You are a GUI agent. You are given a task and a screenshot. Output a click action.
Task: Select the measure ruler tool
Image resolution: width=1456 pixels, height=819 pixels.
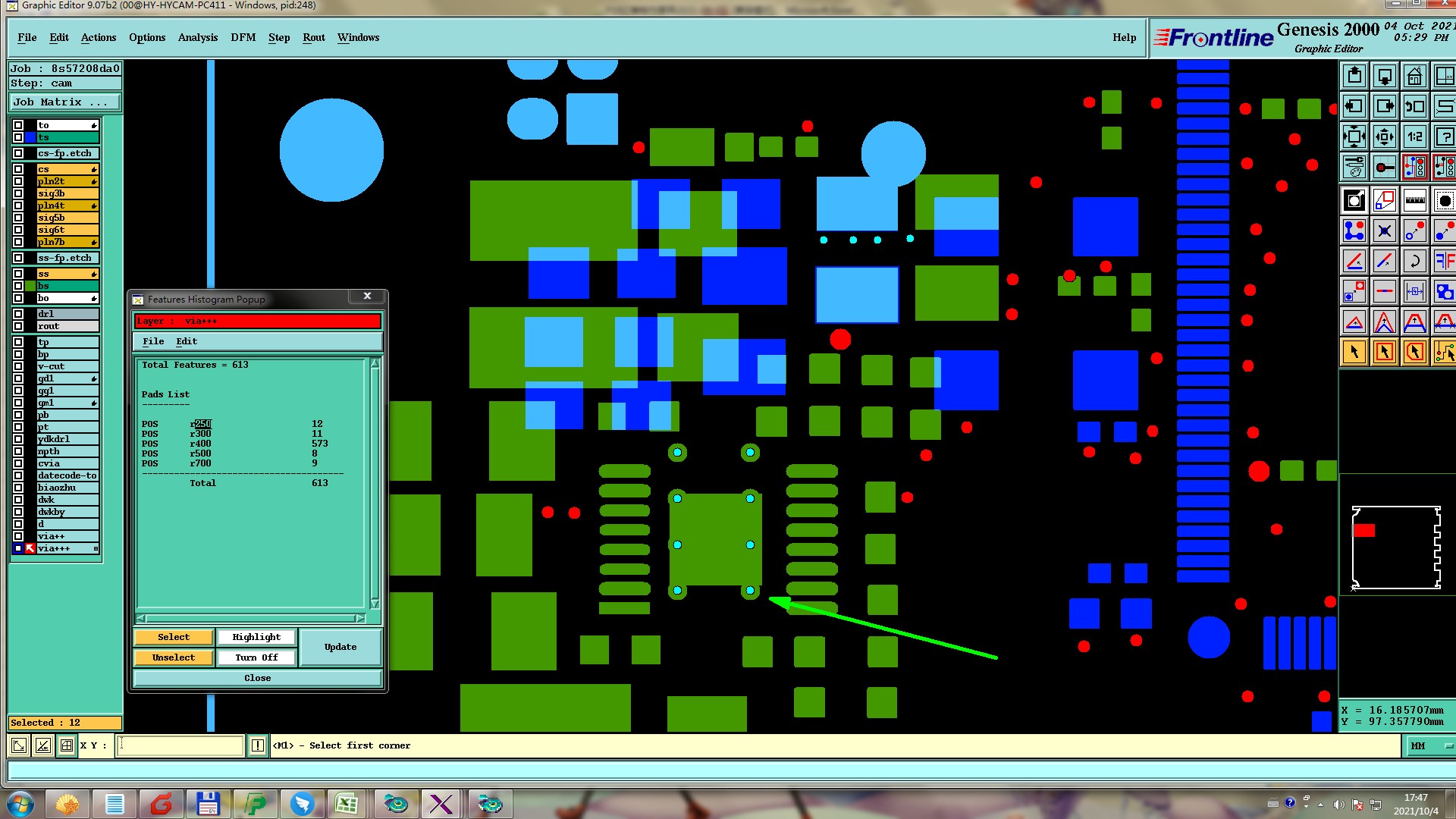(x=1414, y=201)
